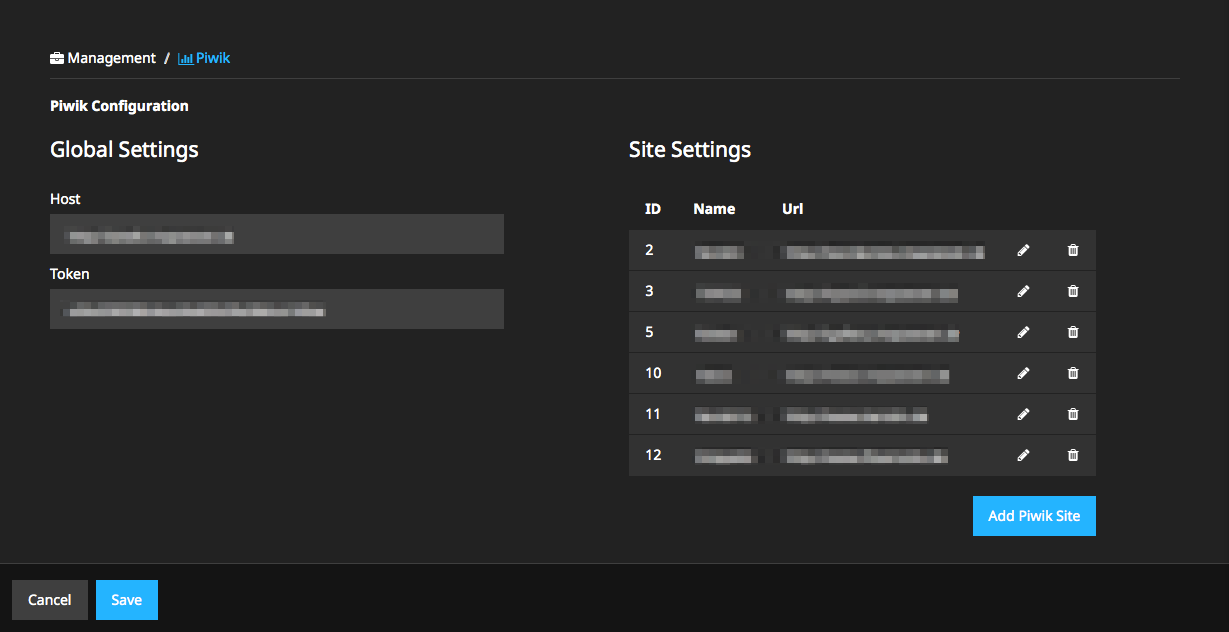
Task: Focus the Token input field
Action: [277, 309]
